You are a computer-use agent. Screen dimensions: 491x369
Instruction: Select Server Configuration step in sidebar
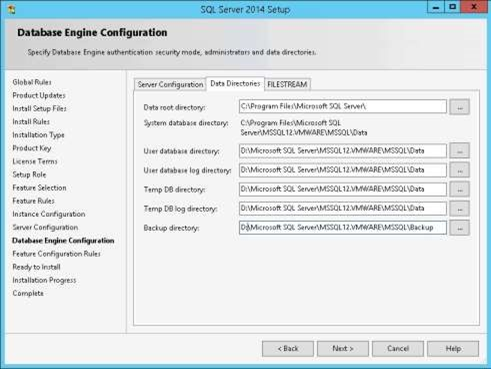[45, 227]
